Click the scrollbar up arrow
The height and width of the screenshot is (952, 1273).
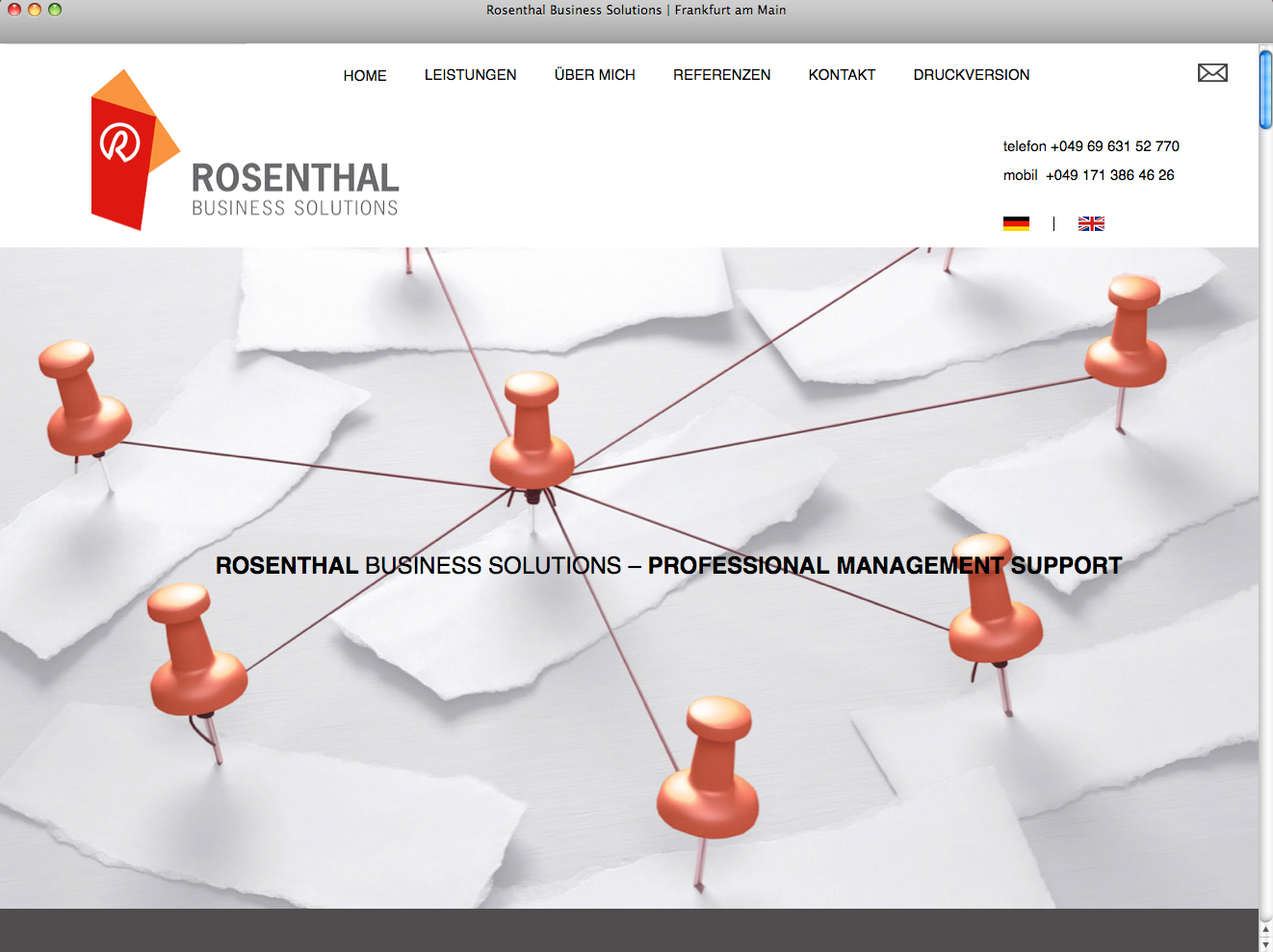(1265, 930)
